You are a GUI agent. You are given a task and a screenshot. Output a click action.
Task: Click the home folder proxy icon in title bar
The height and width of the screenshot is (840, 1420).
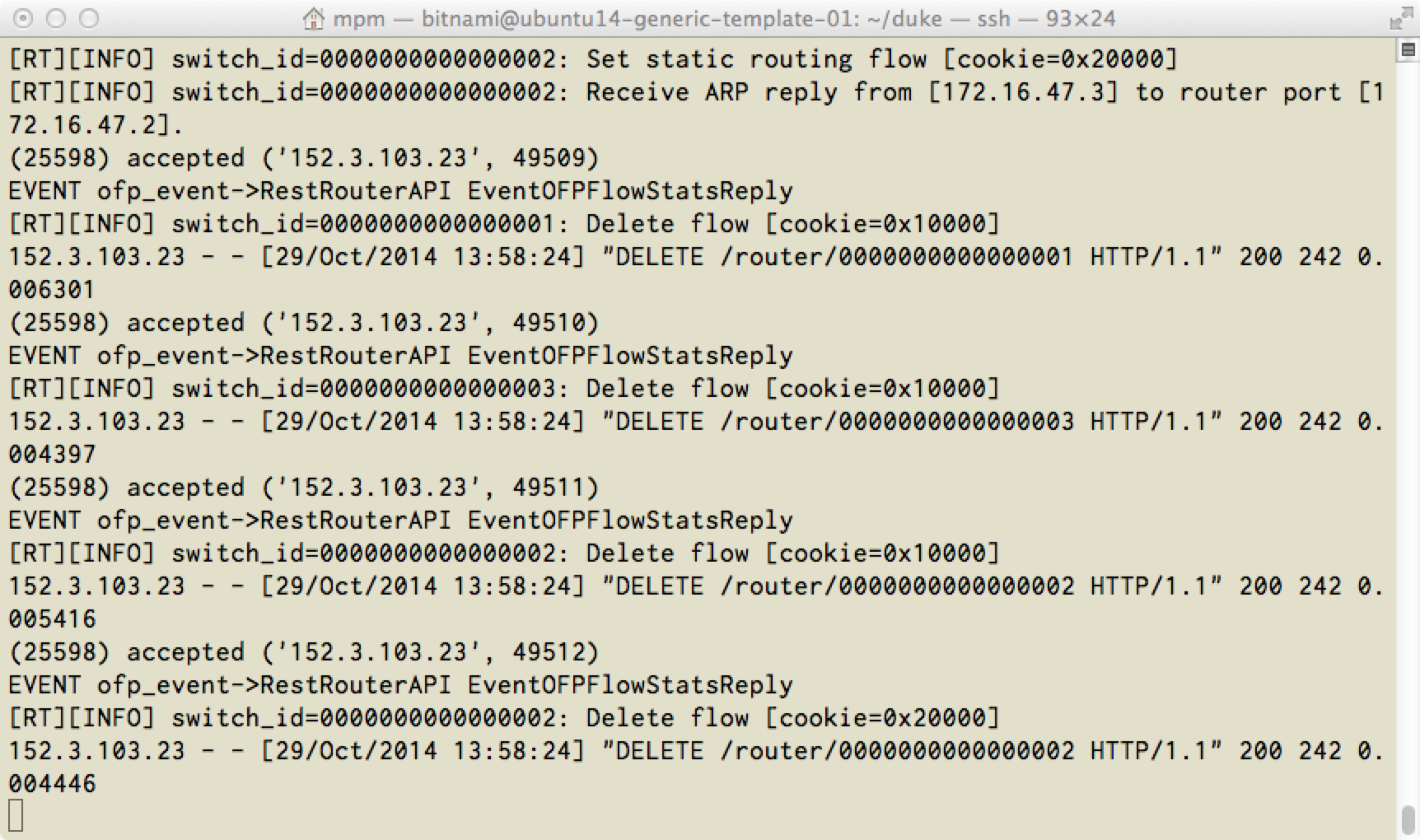click(313, 18)
